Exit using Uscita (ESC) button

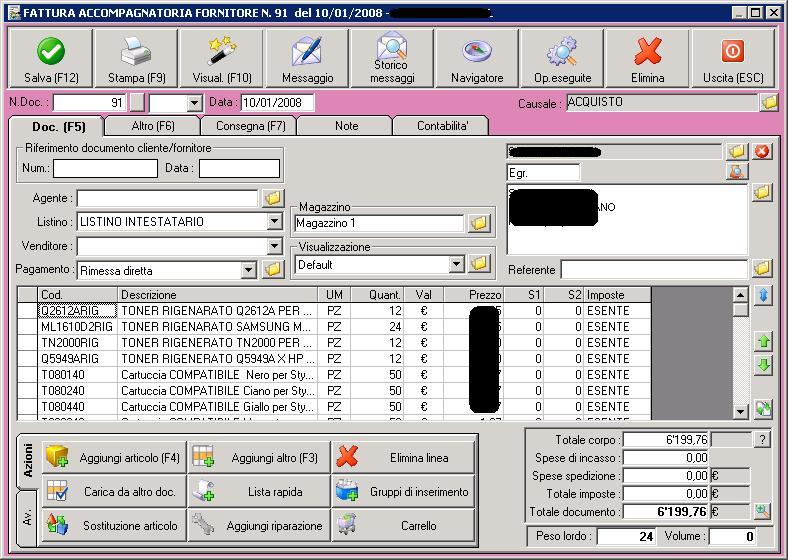(x=733, y=58)
